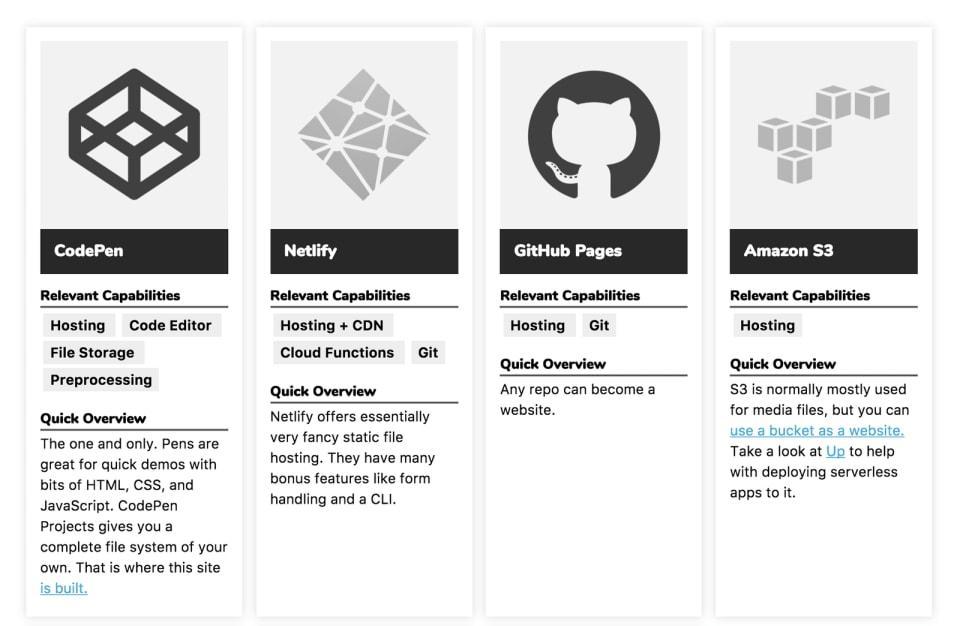Viewport: 960px width, 626px height.
Task: Select the File Storage tag
Action: [x=92, y=353]
